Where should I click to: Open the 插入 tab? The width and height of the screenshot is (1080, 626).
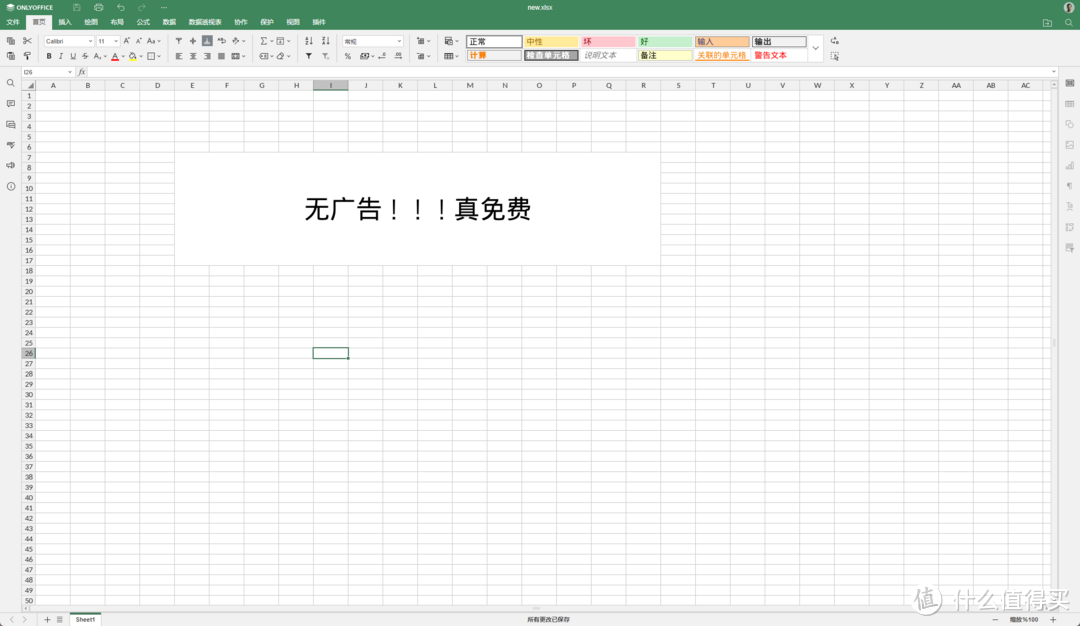(x=65, y=21)
